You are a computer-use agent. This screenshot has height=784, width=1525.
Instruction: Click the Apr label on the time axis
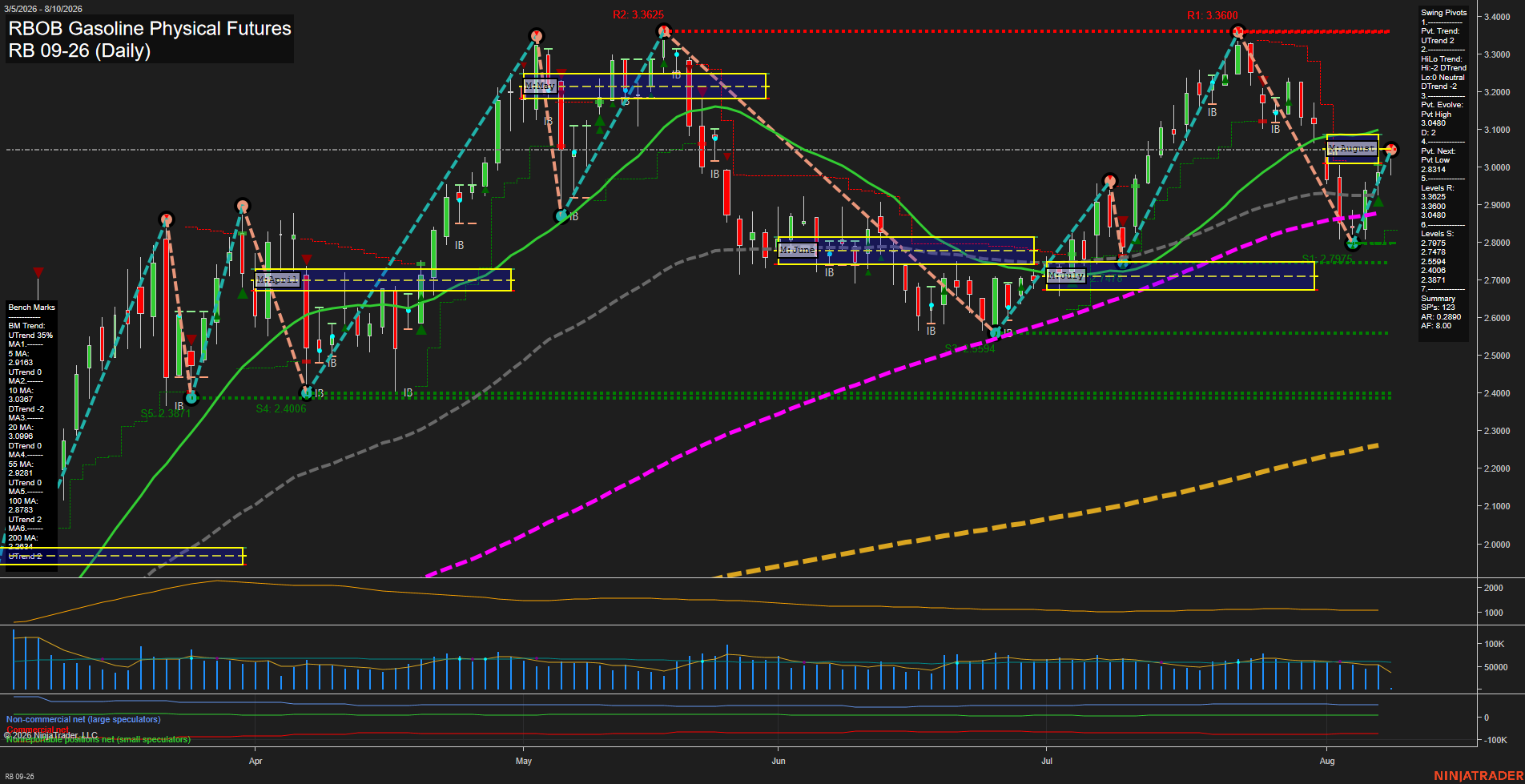(256, 761)
